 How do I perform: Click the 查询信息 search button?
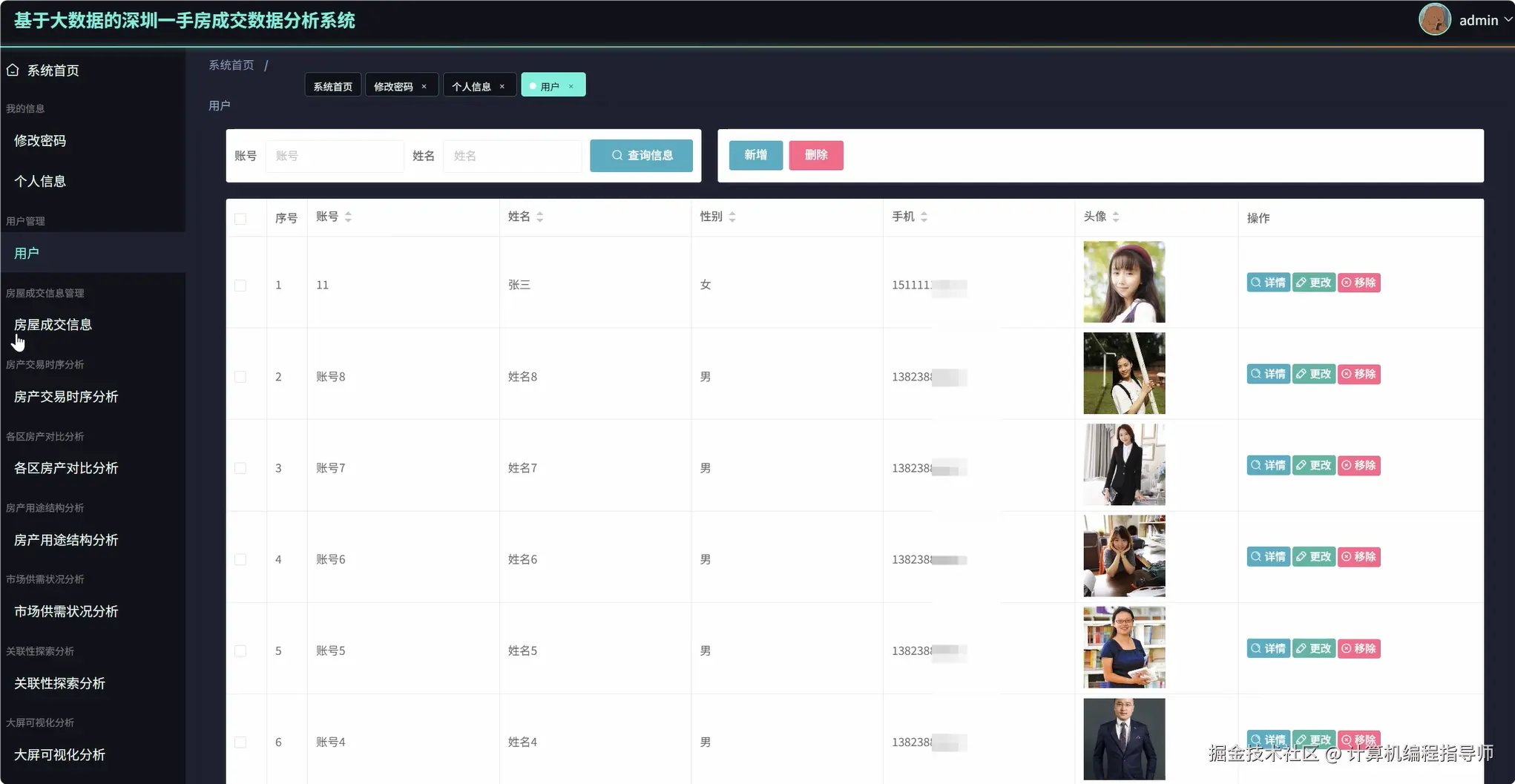[641, 156]
